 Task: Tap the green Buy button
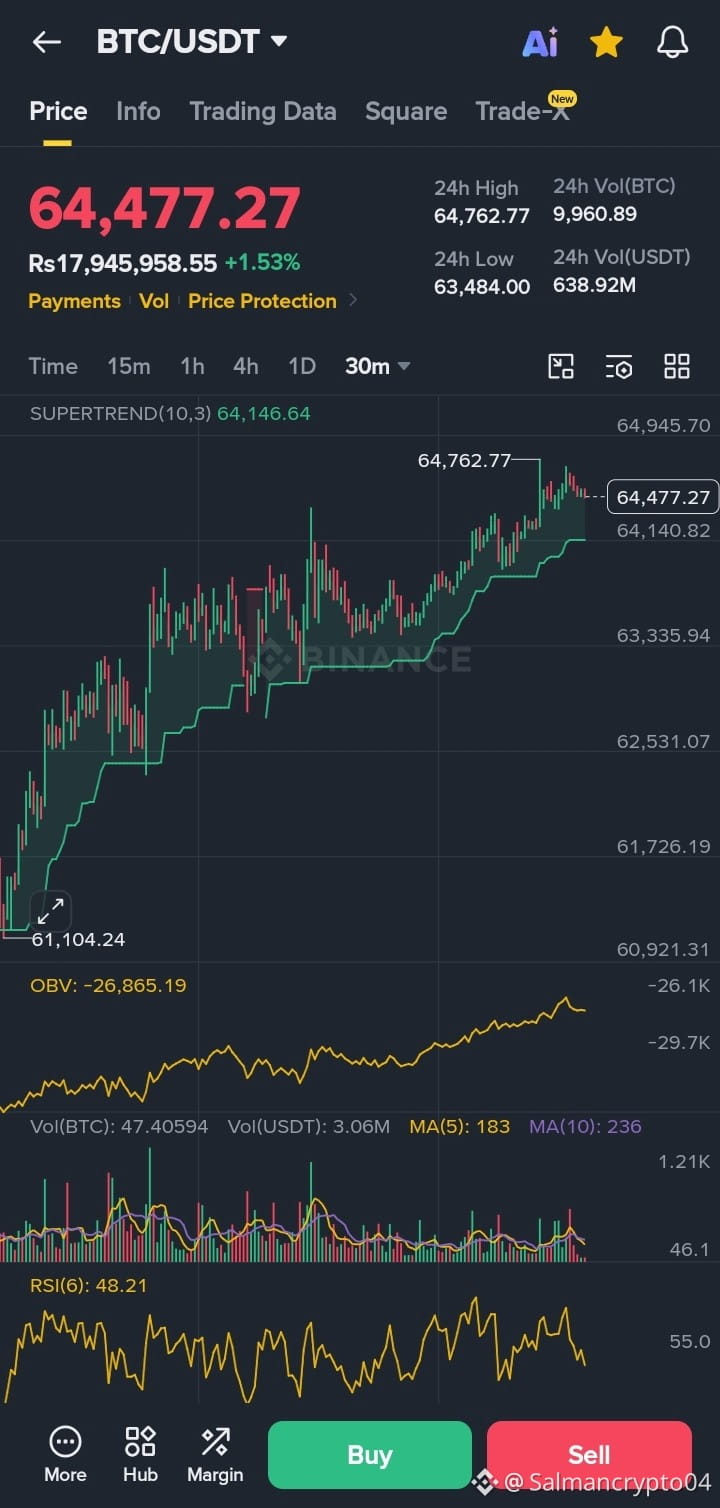point(369,1455)
